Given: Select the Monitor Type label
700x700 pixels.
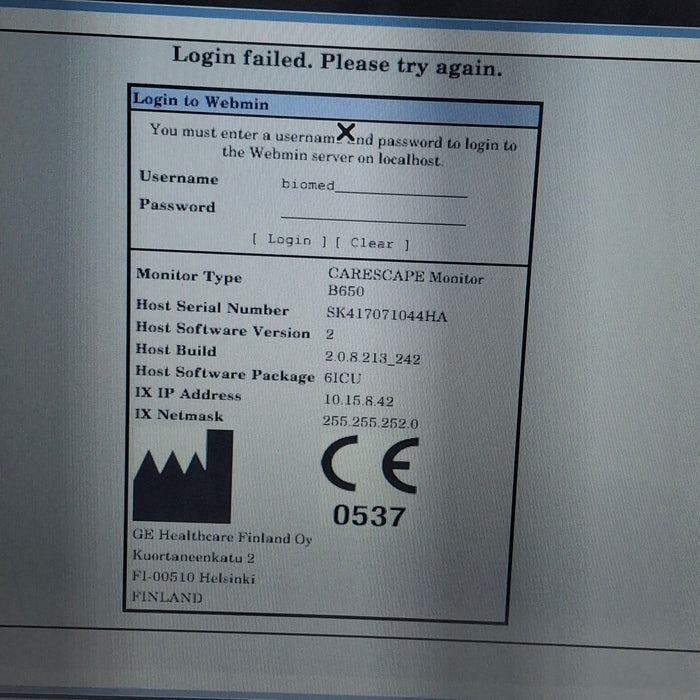Looking at the screenshot, I should click(189, 276).
